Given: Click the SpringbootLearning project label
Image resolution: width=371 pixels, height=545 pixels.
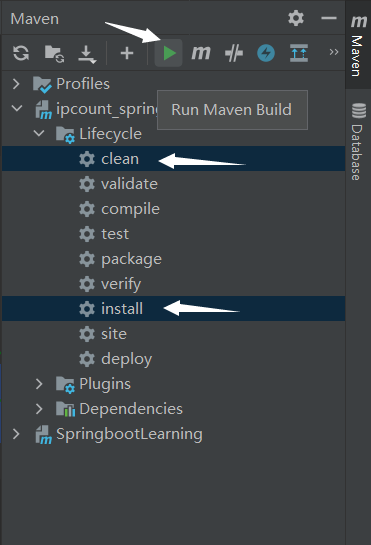Looking at the screenshot, I should pos(129,434).
